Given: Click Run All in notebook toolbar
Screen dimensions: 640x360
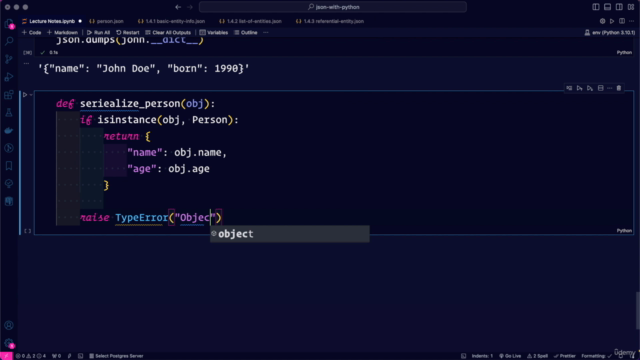Looking at the screenshot, I should [x=98, y=33].
